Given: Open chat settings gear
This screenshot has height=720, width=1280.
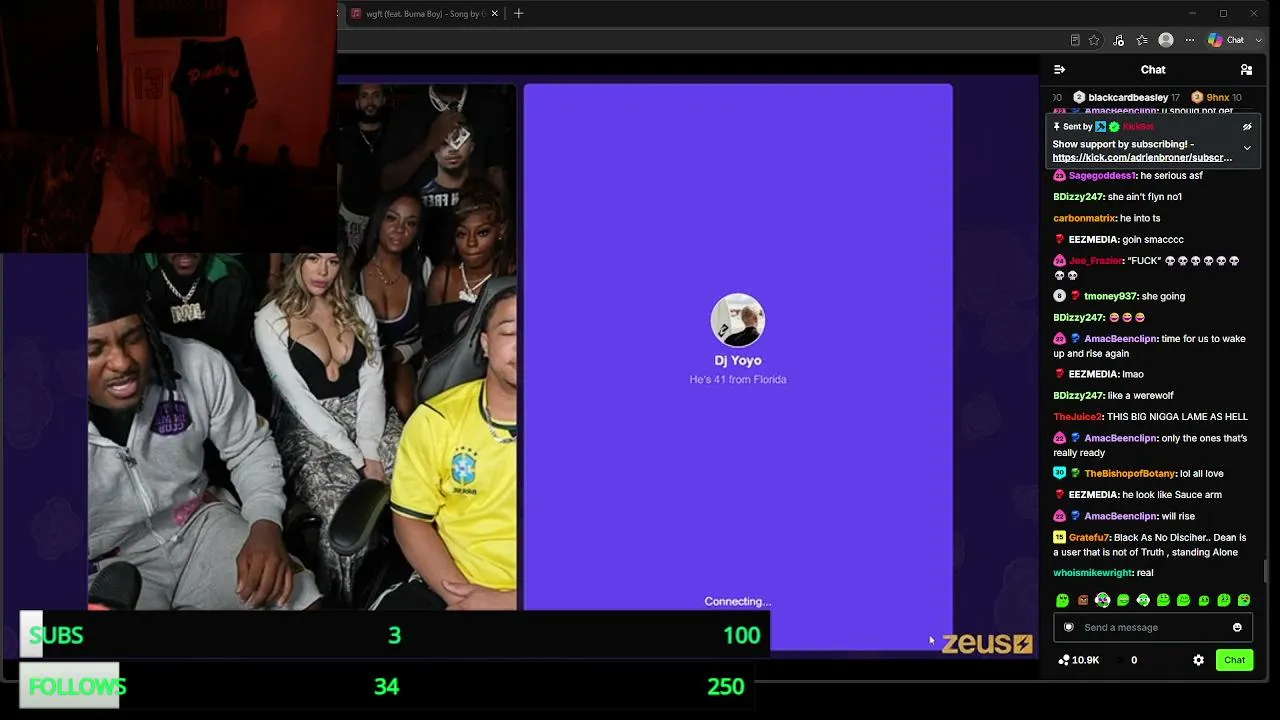Looking at the screenshot, I should pos(1198,660).
